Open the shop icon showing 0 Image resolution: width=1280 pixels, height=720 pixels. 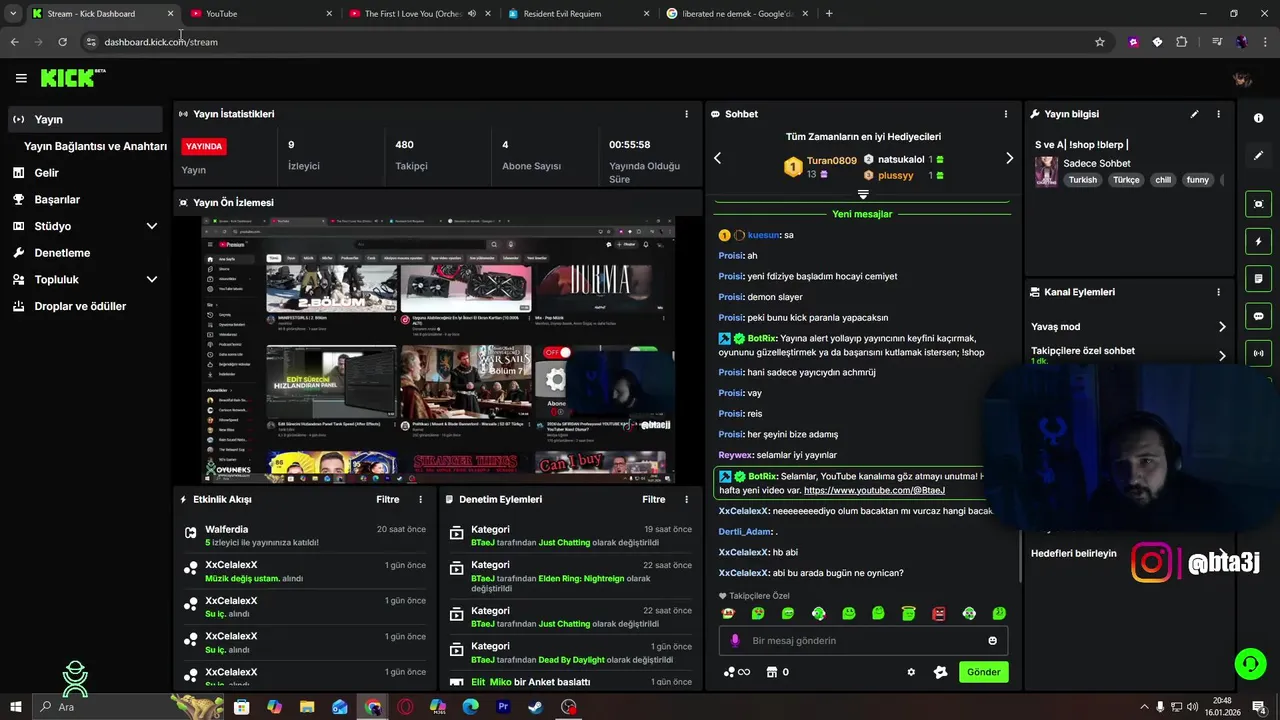tap(777, 672)
